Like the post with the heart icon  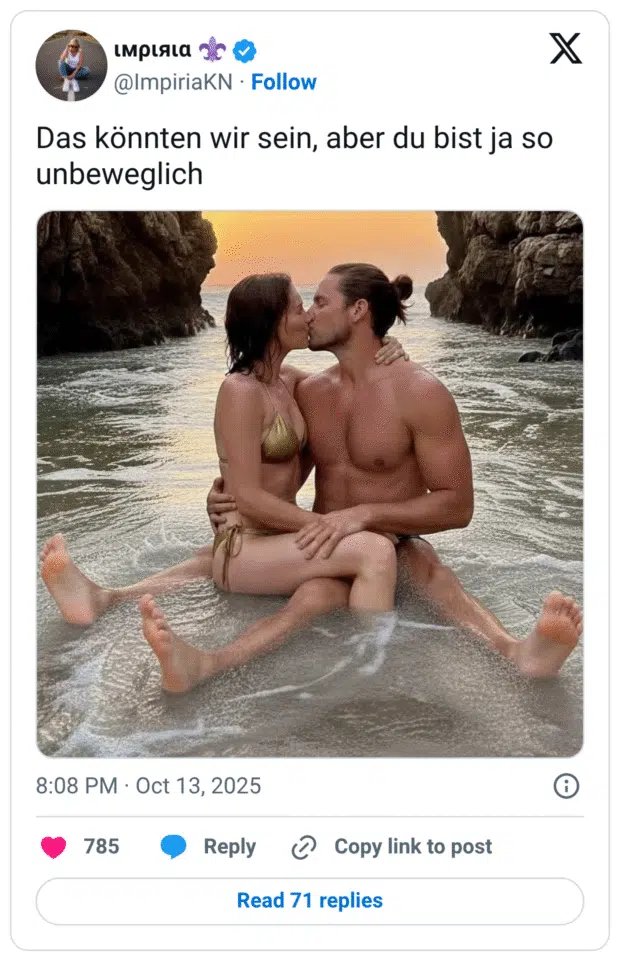[53, 847]
